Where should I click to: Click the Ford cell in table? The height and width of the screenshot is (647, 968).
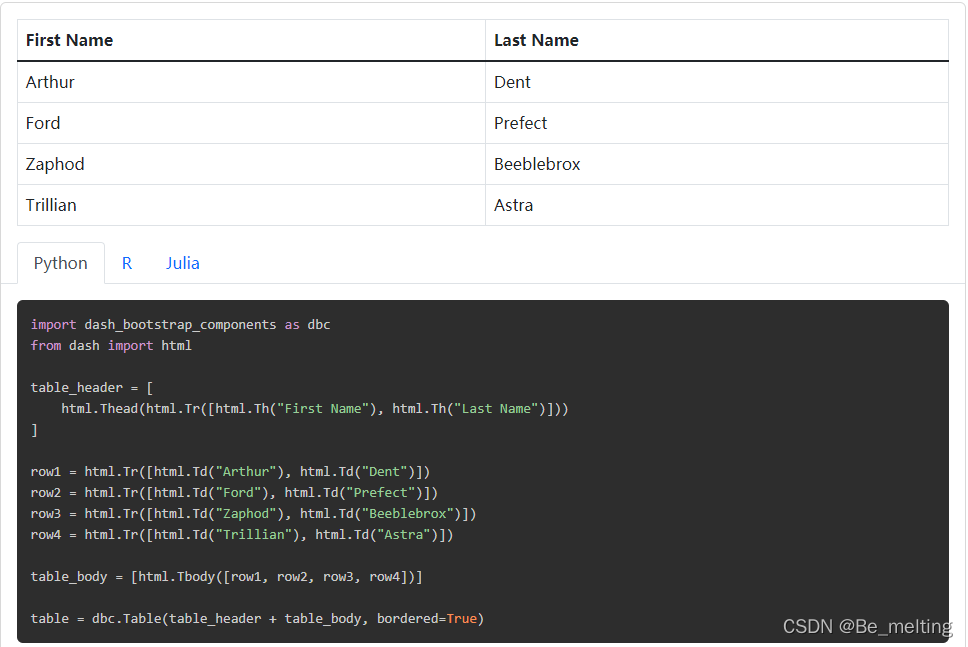pyautogui.click(x=251, y=123)
